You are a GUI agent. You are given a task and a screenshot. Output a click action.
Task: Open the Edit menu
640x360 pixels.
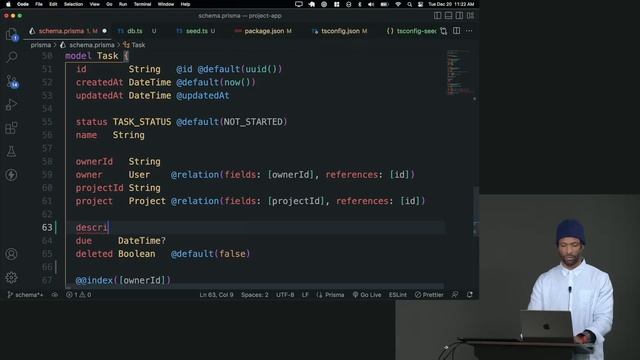coord(53,4)
